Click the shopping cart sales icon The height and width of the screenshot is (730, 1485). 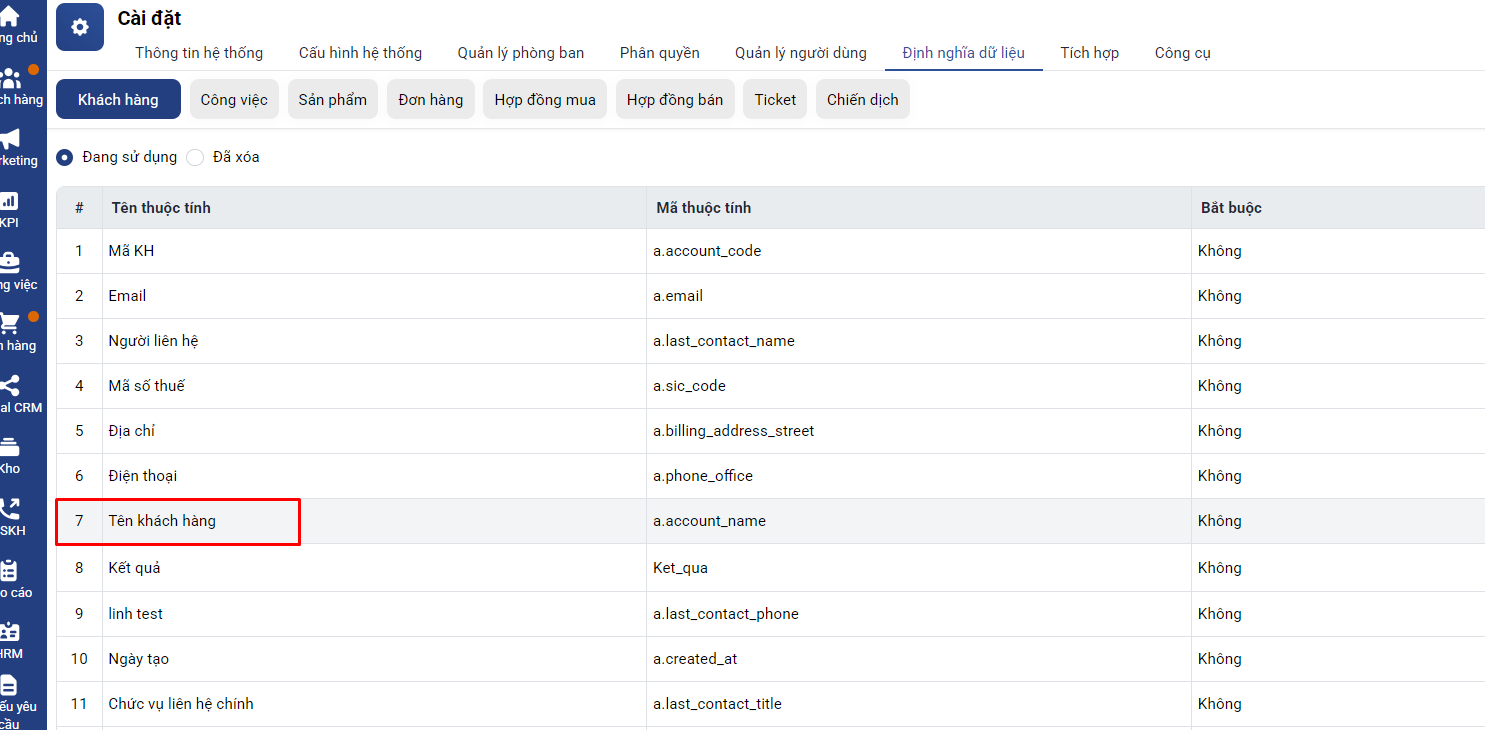click(x=10, y=324)
